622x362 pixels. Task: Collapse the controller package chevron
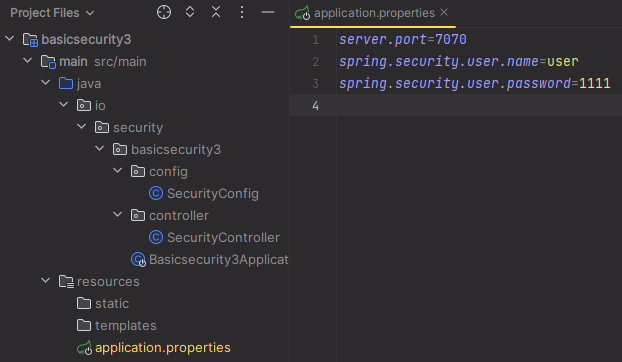[x=117, y=215]
